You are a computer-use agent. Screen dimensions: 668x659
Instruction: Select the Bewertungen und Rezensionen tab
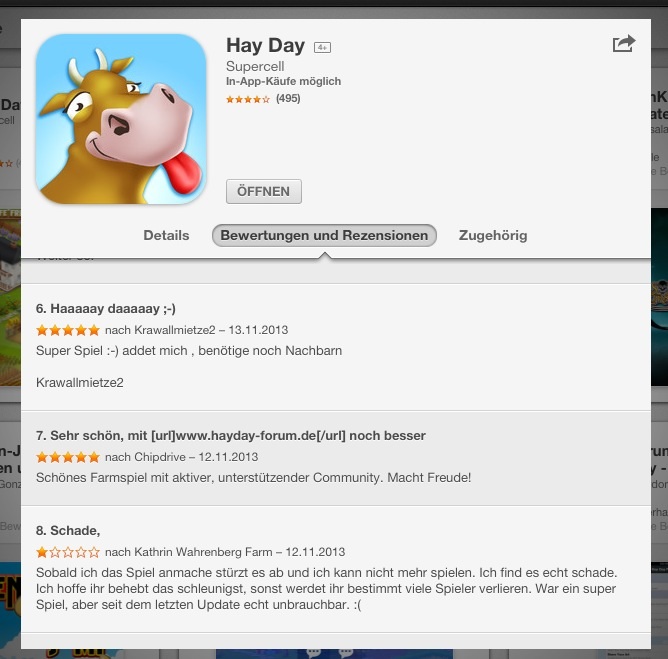point(324,235)
